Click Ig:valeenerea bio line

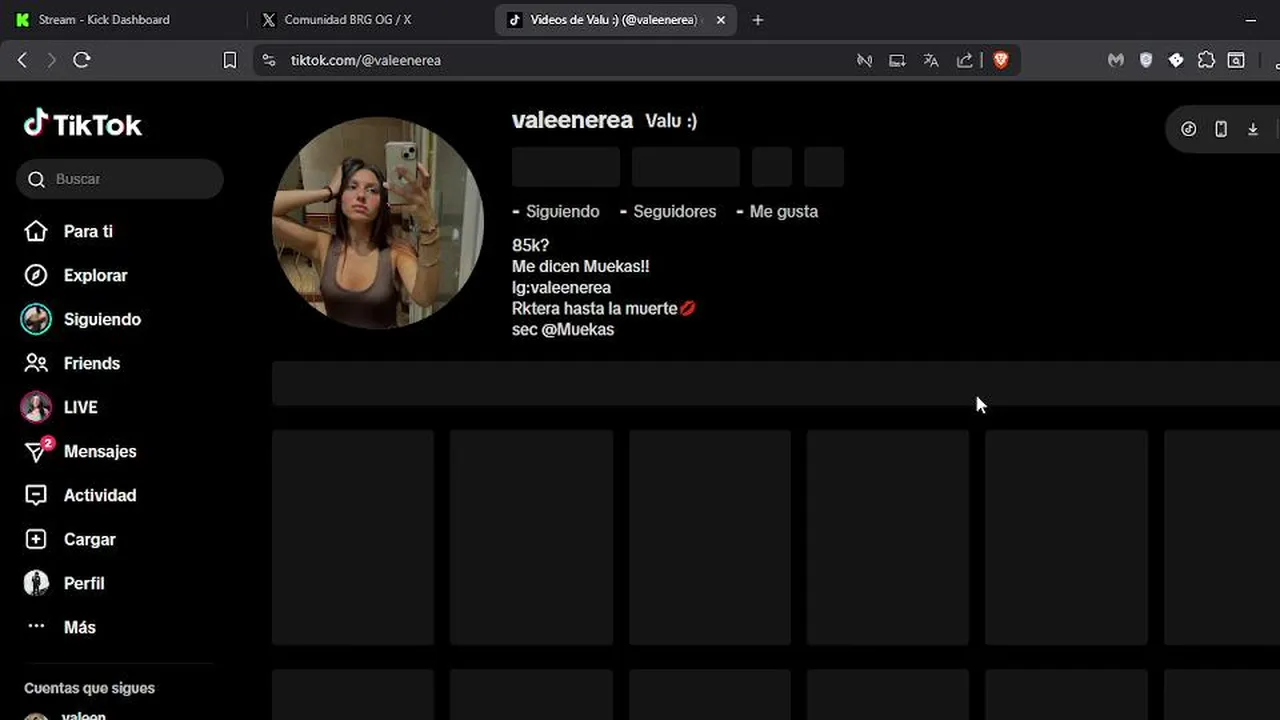coord(561,287)
